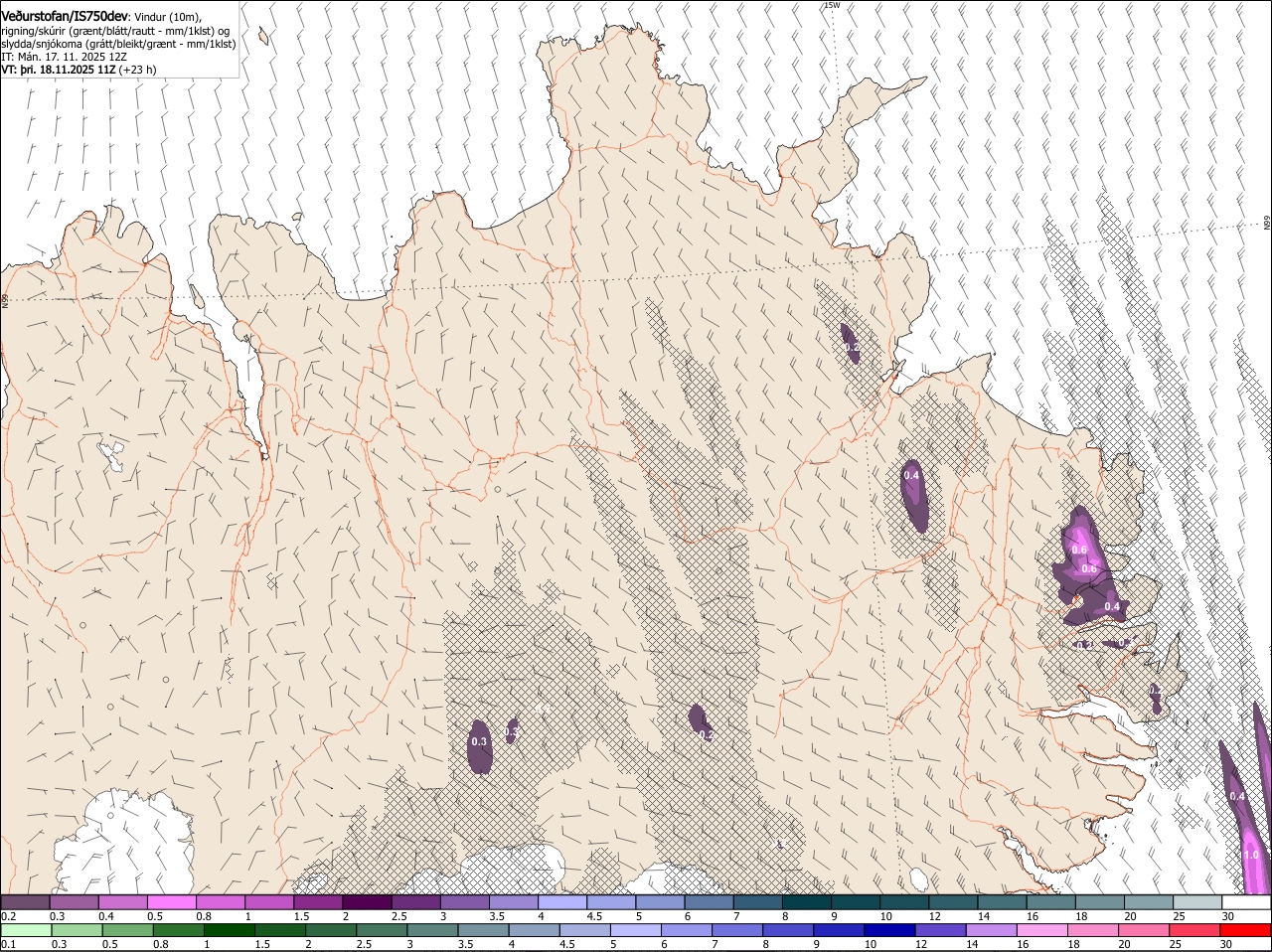Viewport: 1272px width, 952px height.
Task: Click the dark teal snow swatch starting at 8
Action: [807, 901]
